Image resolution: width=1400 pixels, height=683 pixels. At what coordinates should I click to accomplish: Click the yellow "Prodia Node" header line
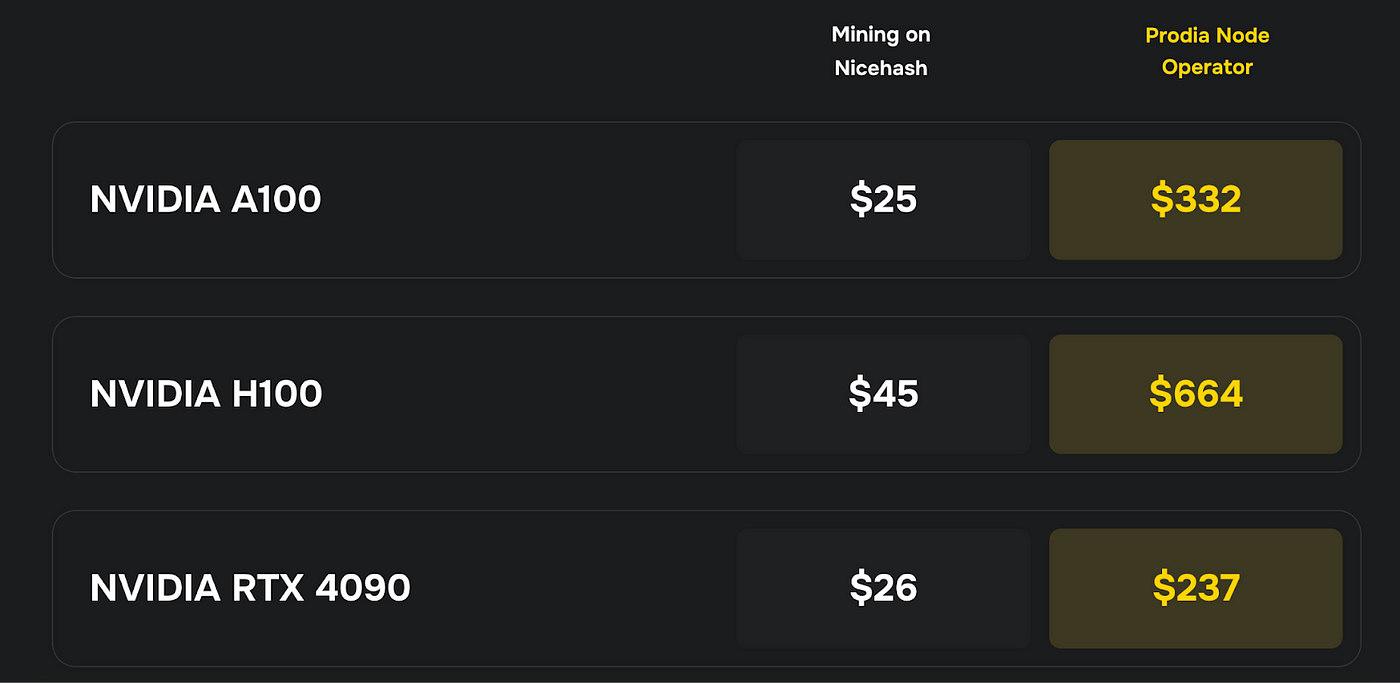click(x=1207, y=36)
